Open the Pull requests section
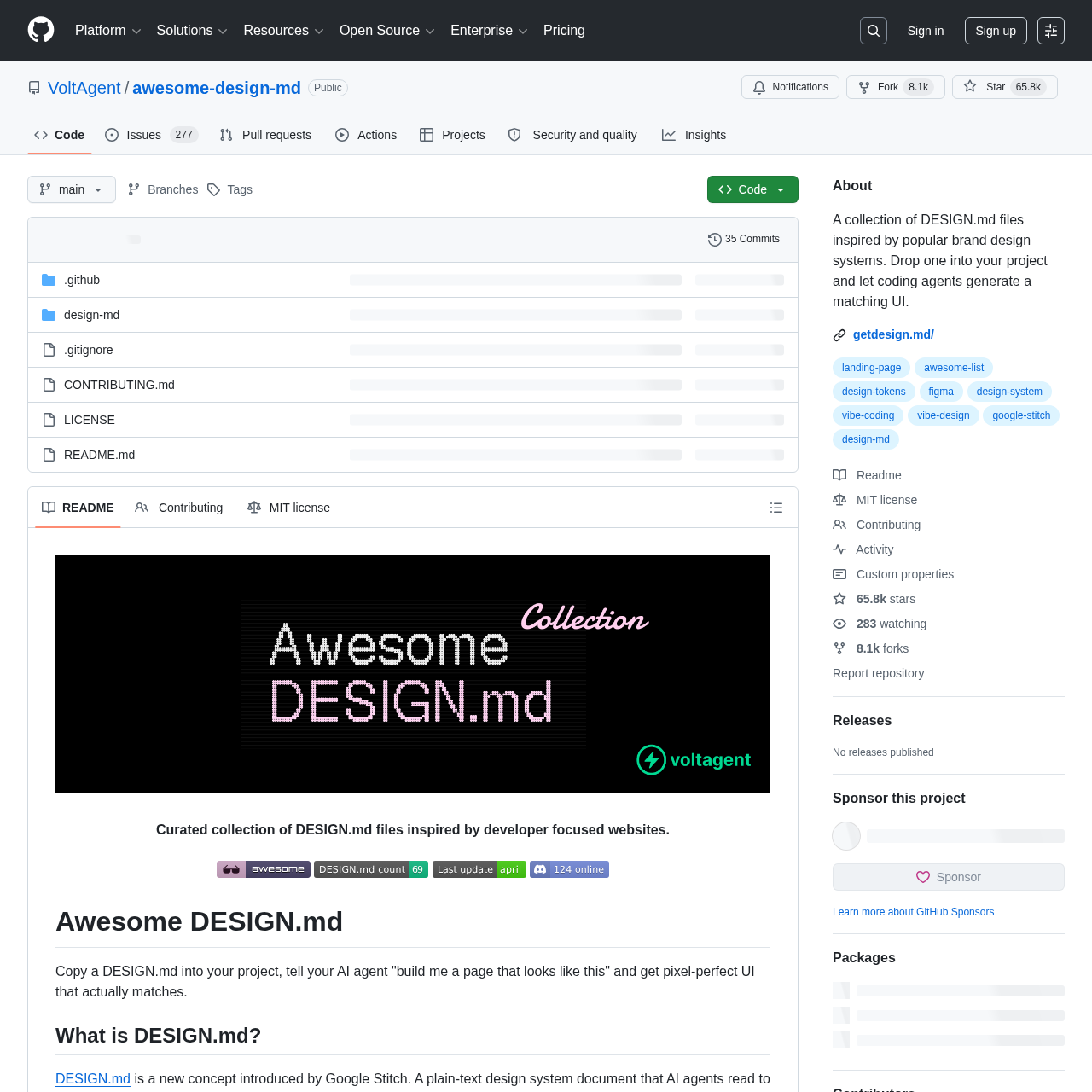This screenshot has width=1092, height=1092. (x=264, y=135)
